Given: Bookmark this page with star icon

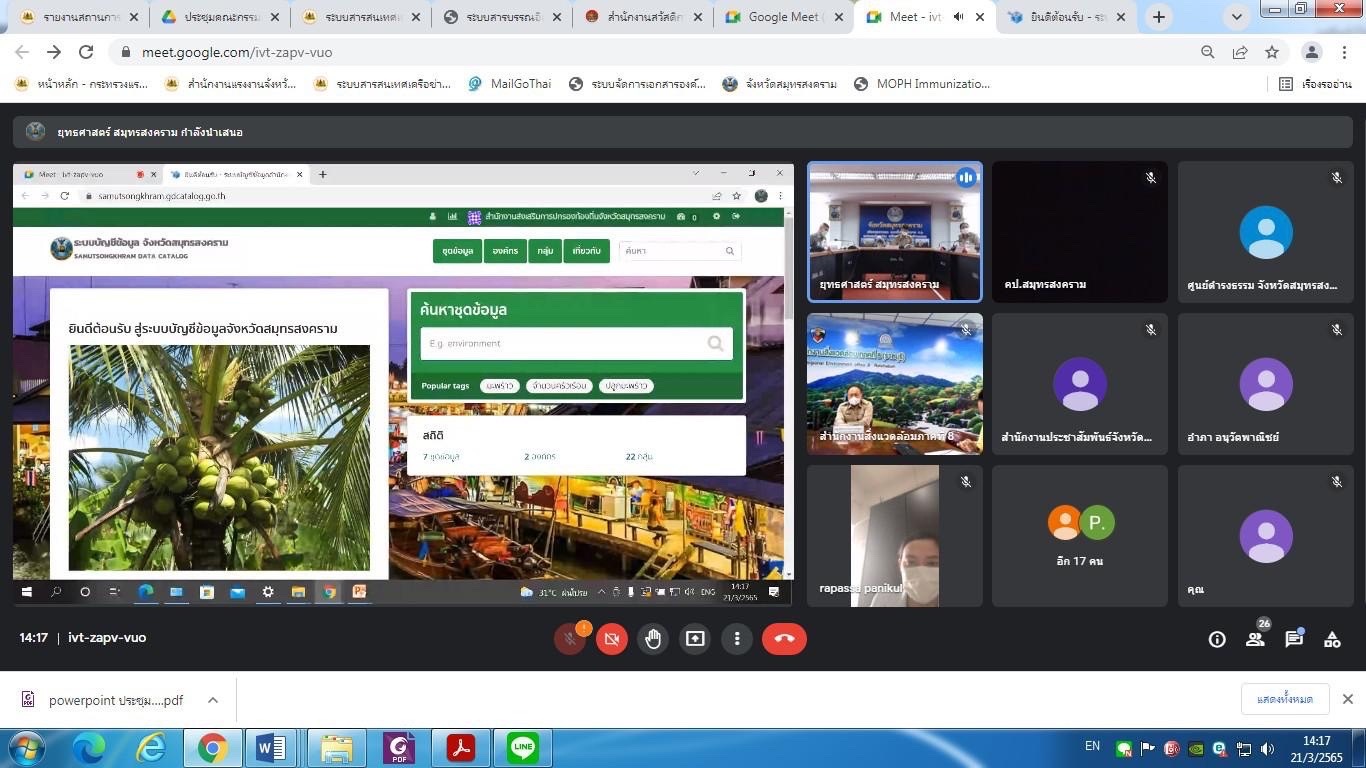Looking at the screenshot, I should (1272, 52).
